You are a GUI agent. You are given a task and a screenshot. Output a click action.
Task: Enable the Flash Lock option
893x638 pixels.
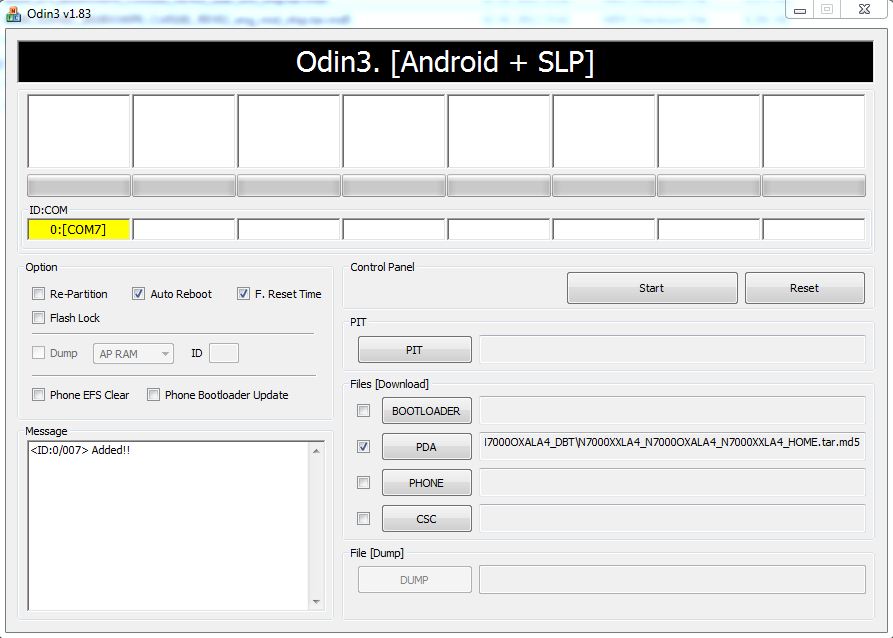(x=39, y=318)
